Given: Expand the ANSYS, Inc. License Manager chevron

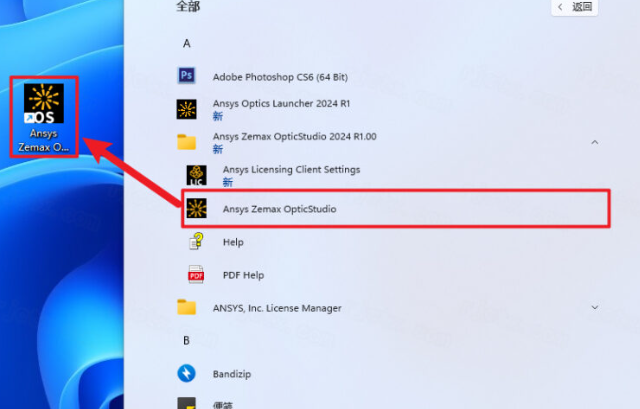Looking at the screenshot, I should click(x=595, y=307).
